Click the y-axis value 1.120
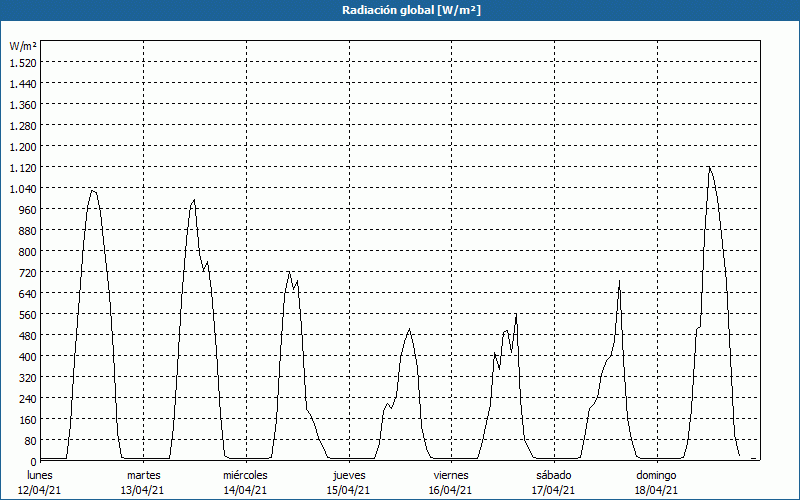Viewport: 800px width, 500px height. 23,168
